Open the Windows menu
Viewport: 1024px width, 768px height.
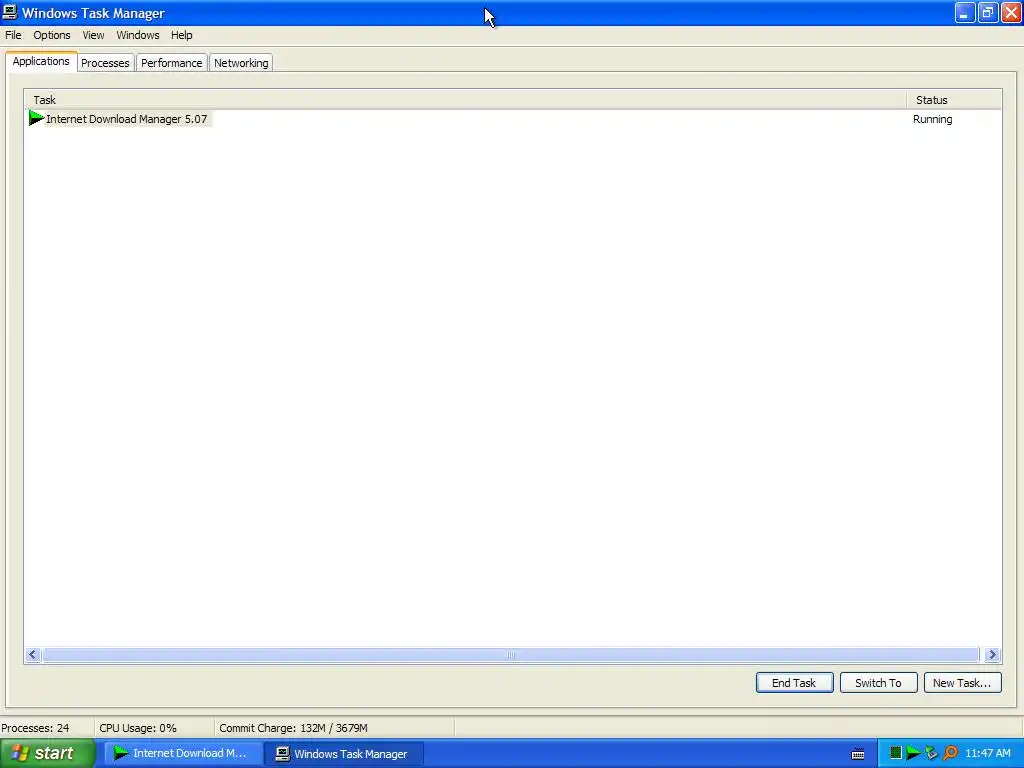point(138,35)
